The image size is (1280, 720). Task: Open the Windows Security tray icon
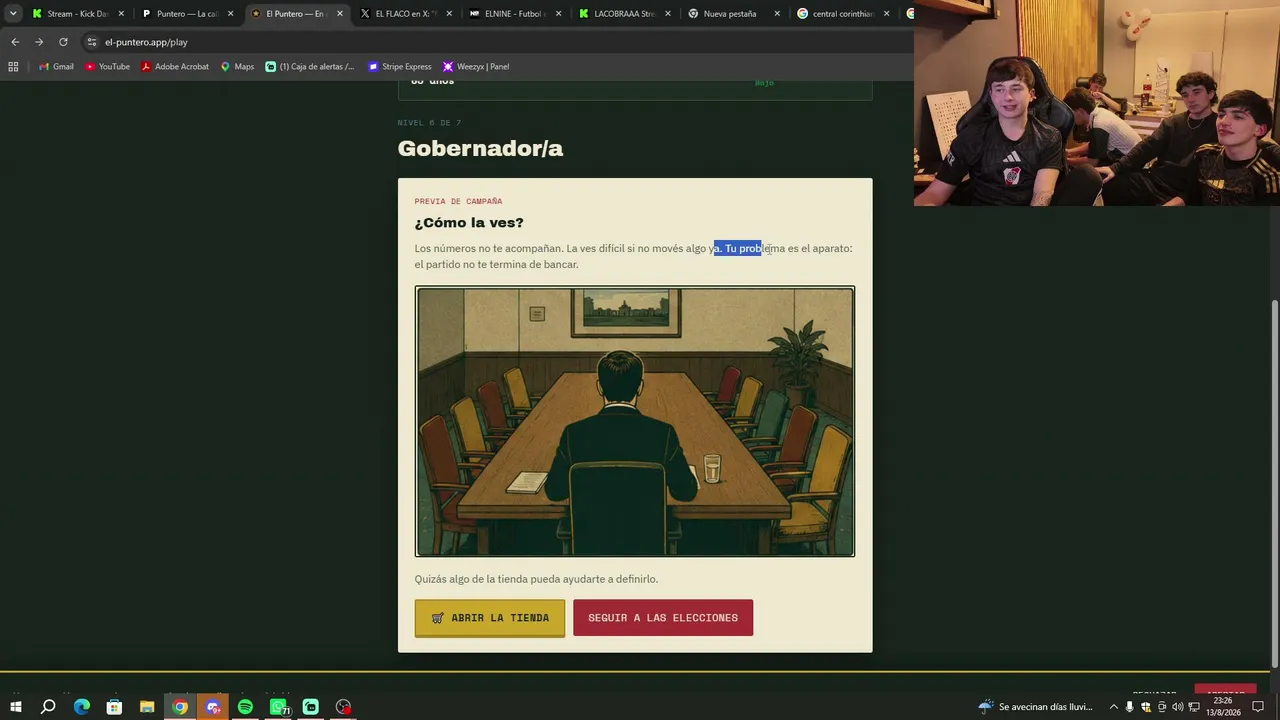point(1146,707)
